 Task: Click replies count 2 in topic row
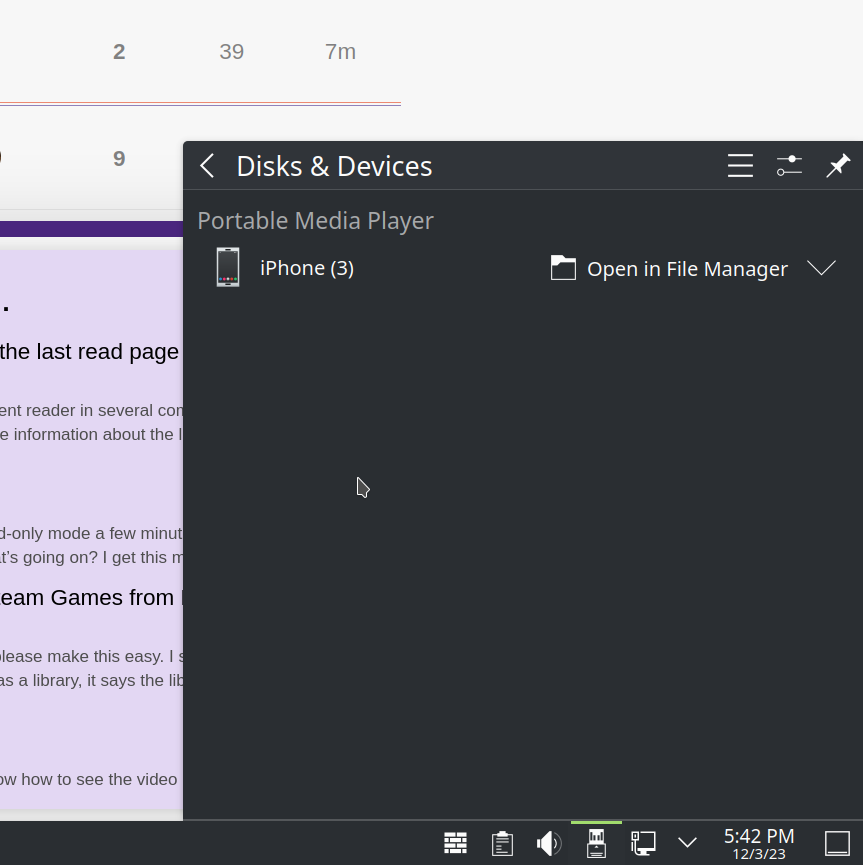pyautogui.click(x=119, y=52)
